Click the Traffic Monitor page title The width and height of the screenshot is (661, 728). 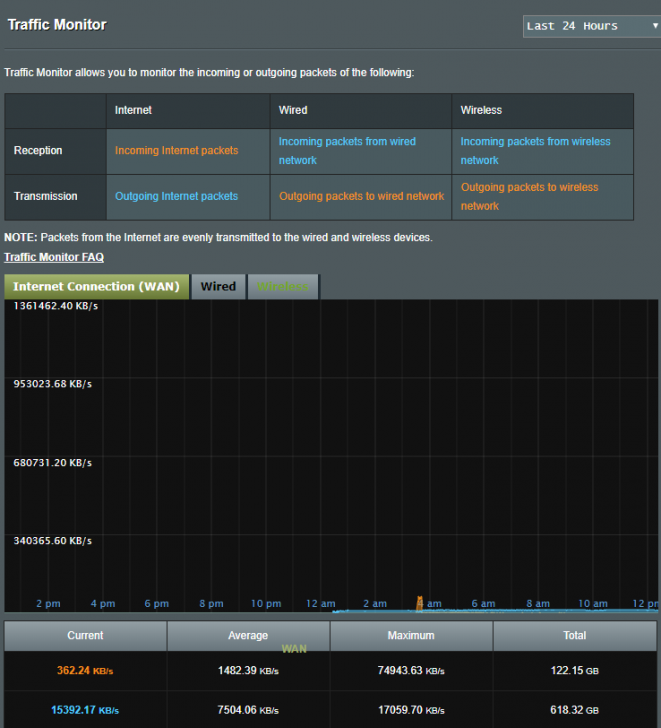click(57, 25)
